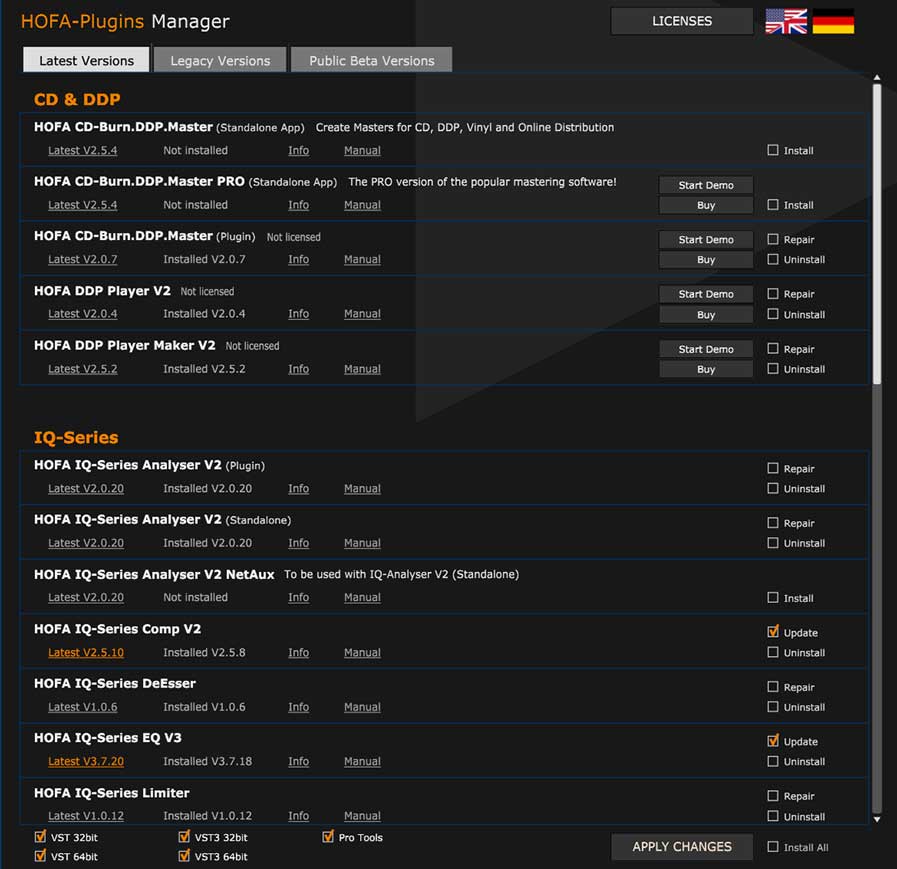Screen dimensions: 897x869
Task: Switch language to German flag
Action: tap(833, 21)
